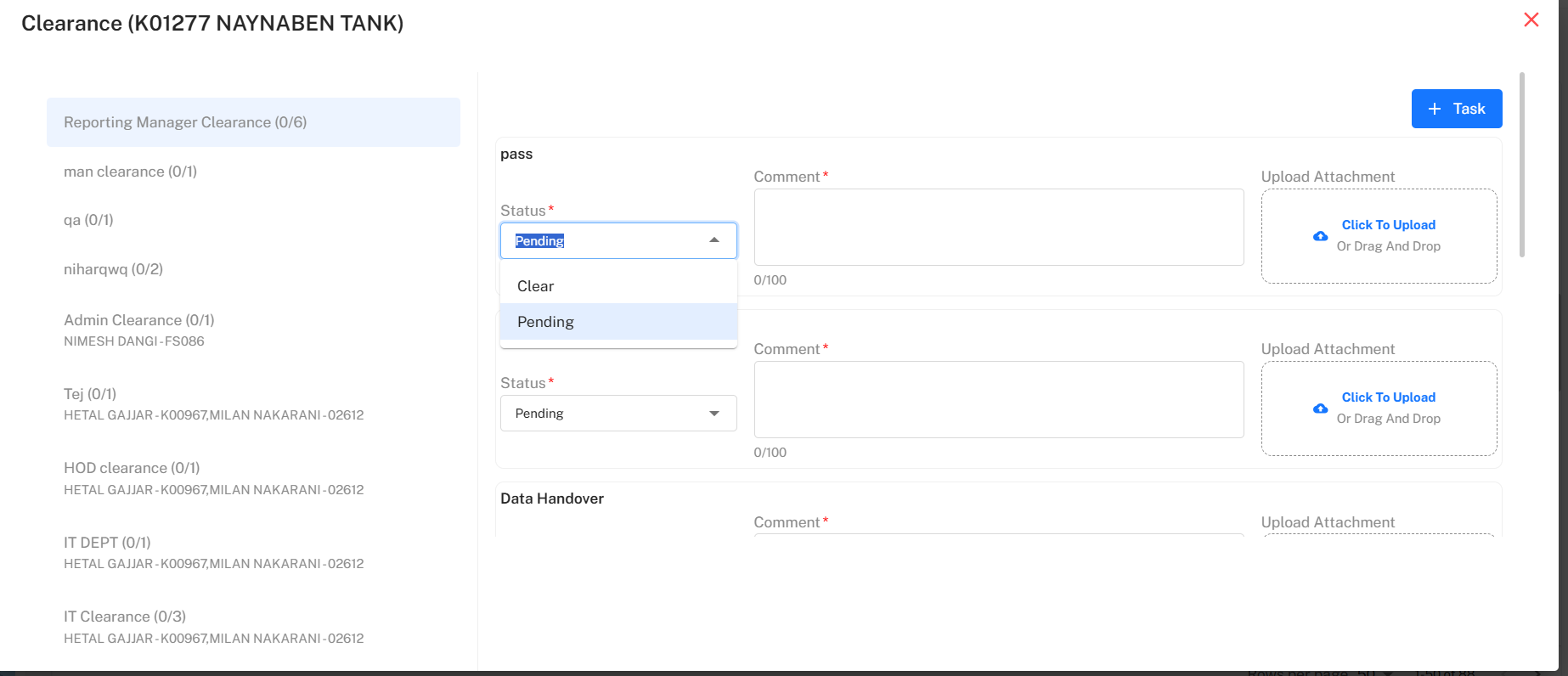Click the plus Task button
The image size is (1568, 676).
pyautogui.click(x=1456, y=109)
